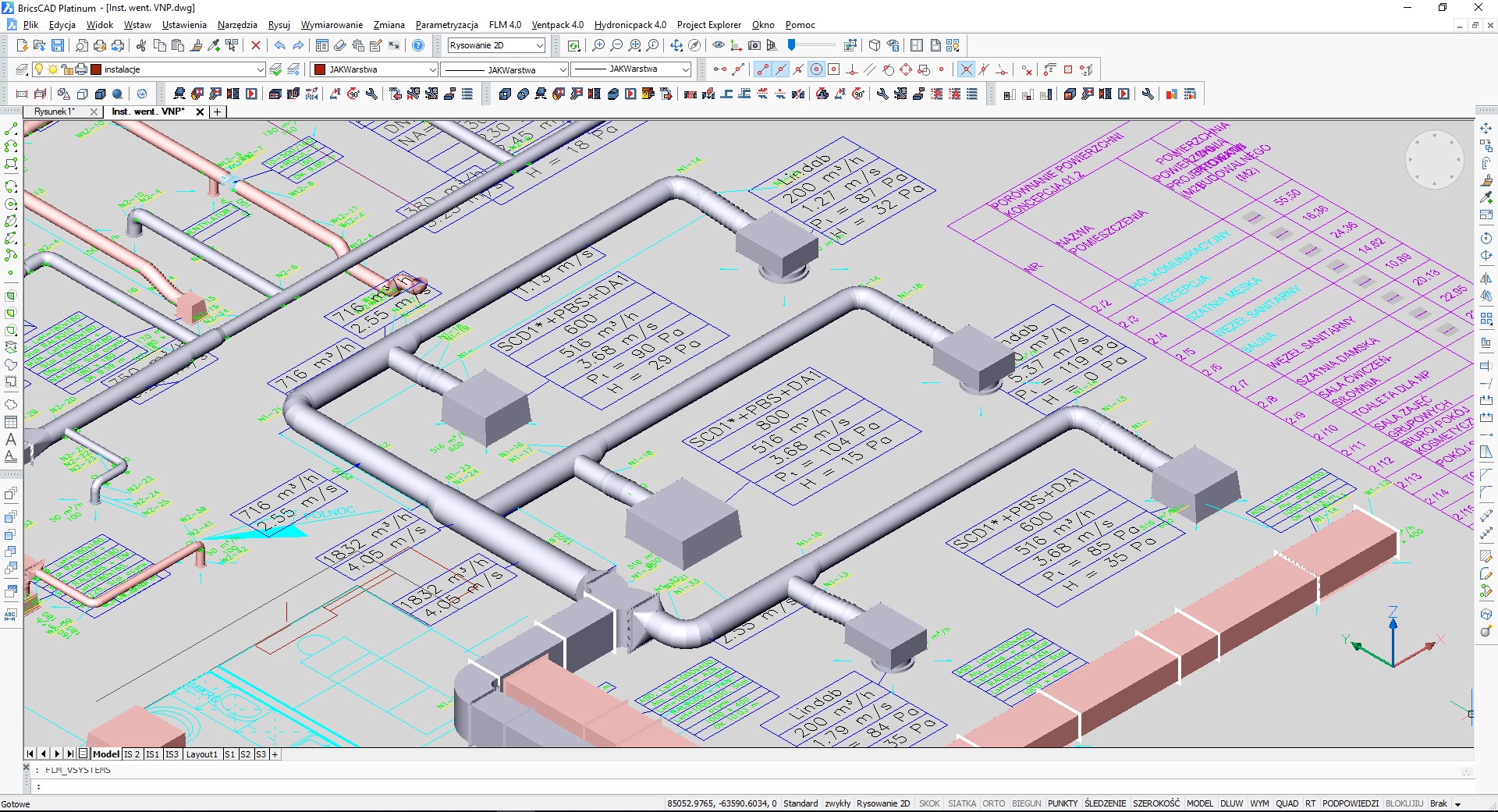Add a new drawing tab with plus button
This screenshot has height=812, width=1498.
[218, 112]
